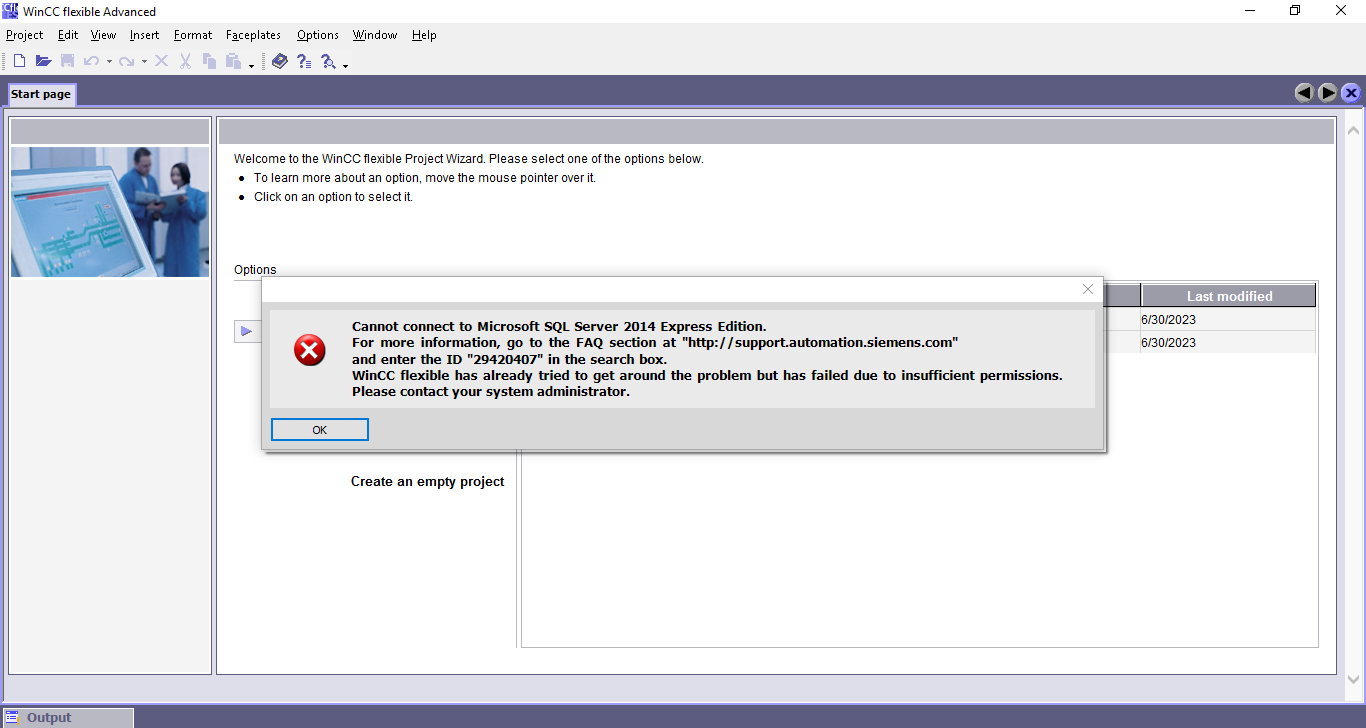Click the Save floppy disk icon
Viewport: 1366px width, 728px height.
(x=68, y=61)
